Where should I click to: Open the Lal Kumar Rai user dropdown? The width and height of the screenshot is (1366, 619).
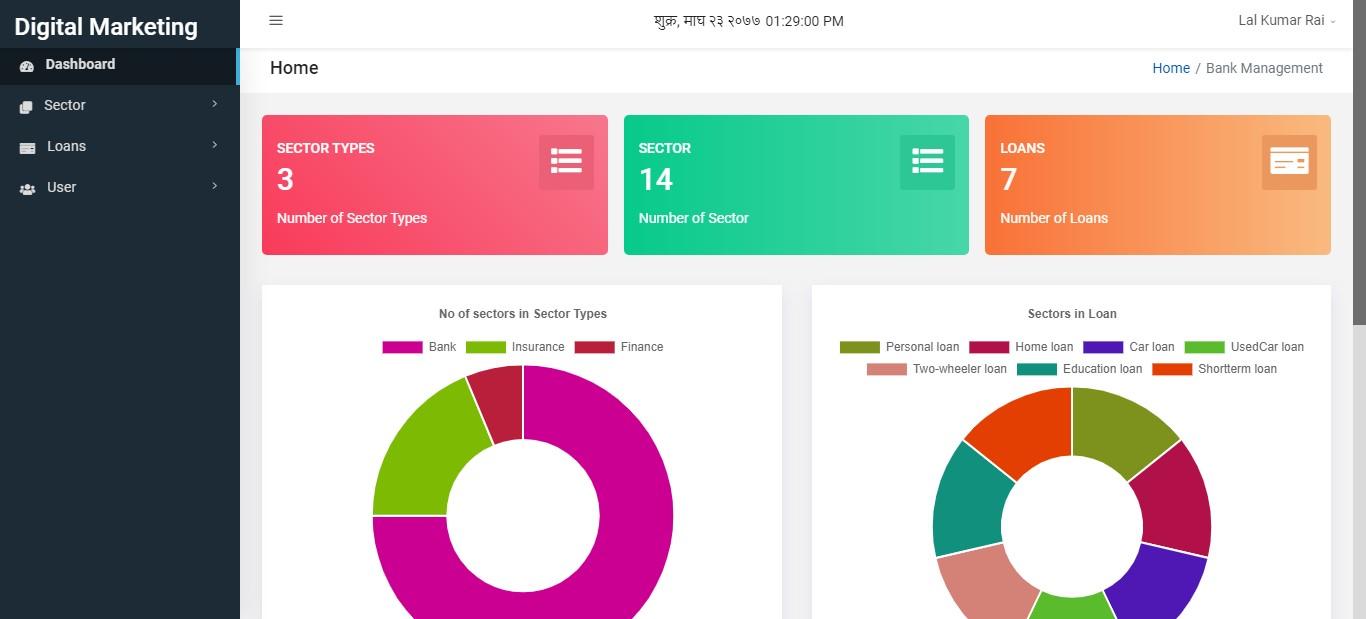coord(1286,21)
